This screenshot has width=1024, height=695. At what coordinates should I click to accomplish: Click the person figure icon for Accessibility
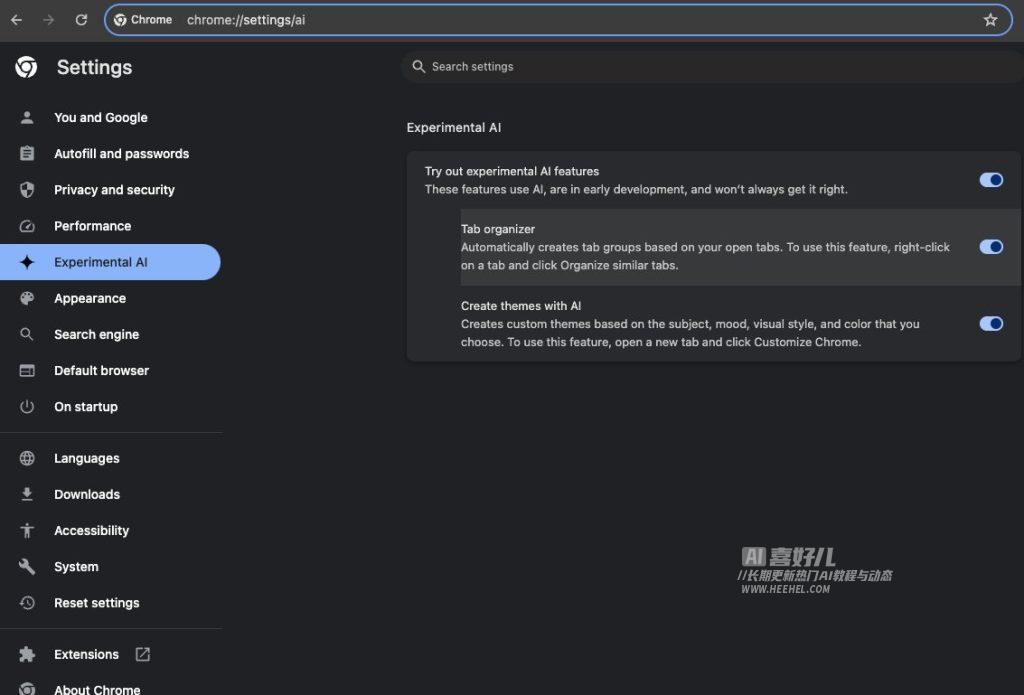[x=27, y=530]
